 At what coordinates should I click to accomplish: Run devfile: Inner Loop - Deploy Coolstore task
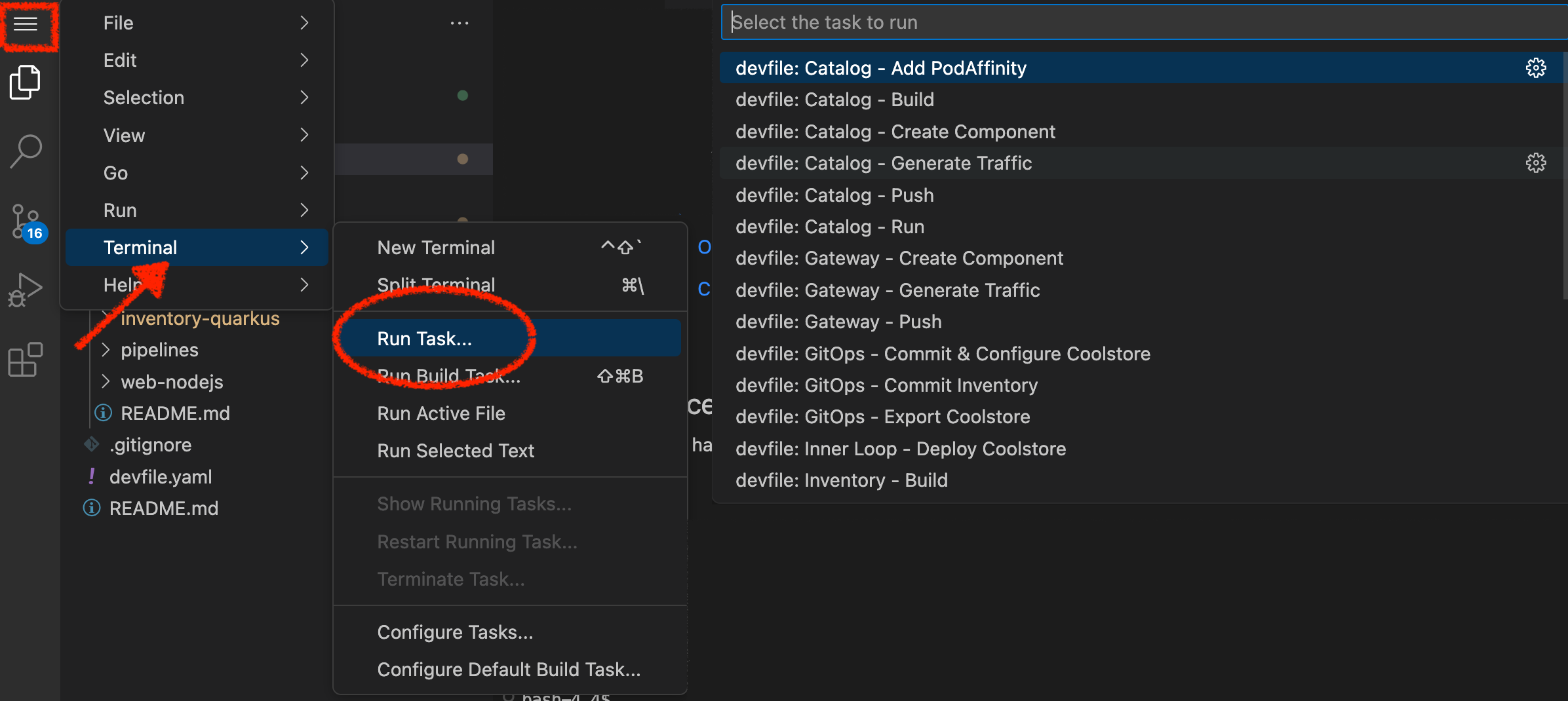(901, 449)
